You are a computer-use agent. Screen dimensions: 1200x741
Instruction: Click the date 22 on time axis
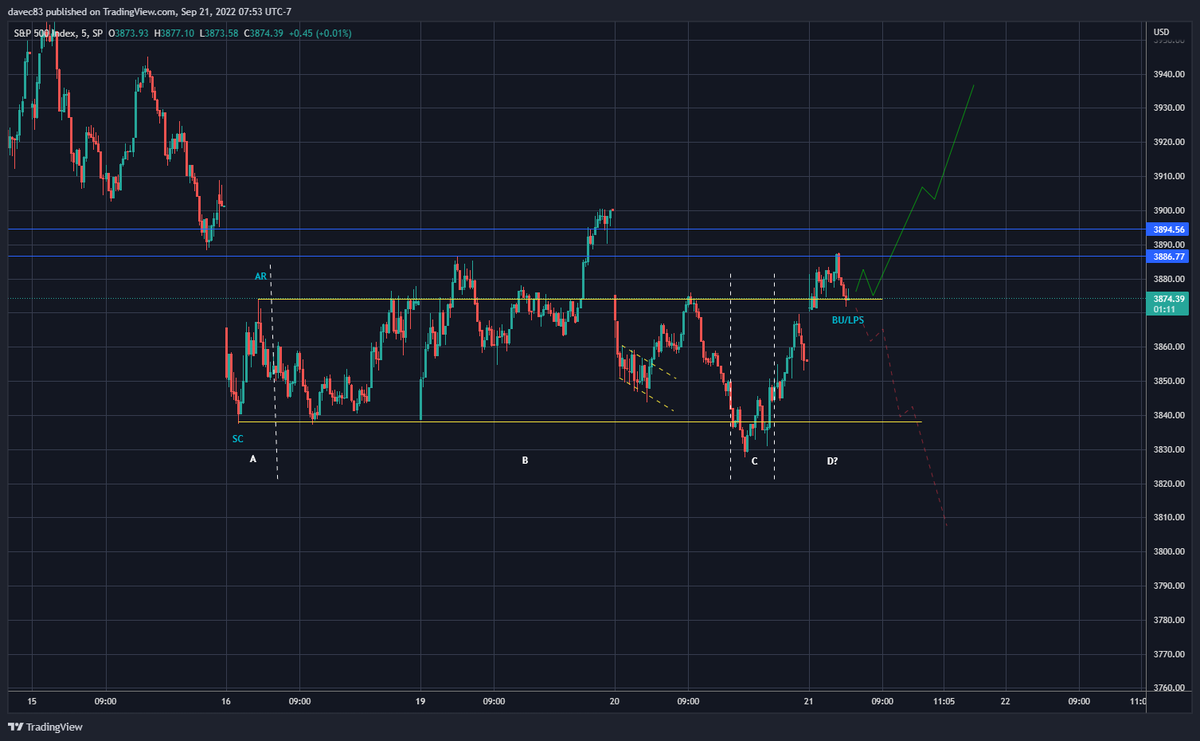click(x=1005, y=701)
